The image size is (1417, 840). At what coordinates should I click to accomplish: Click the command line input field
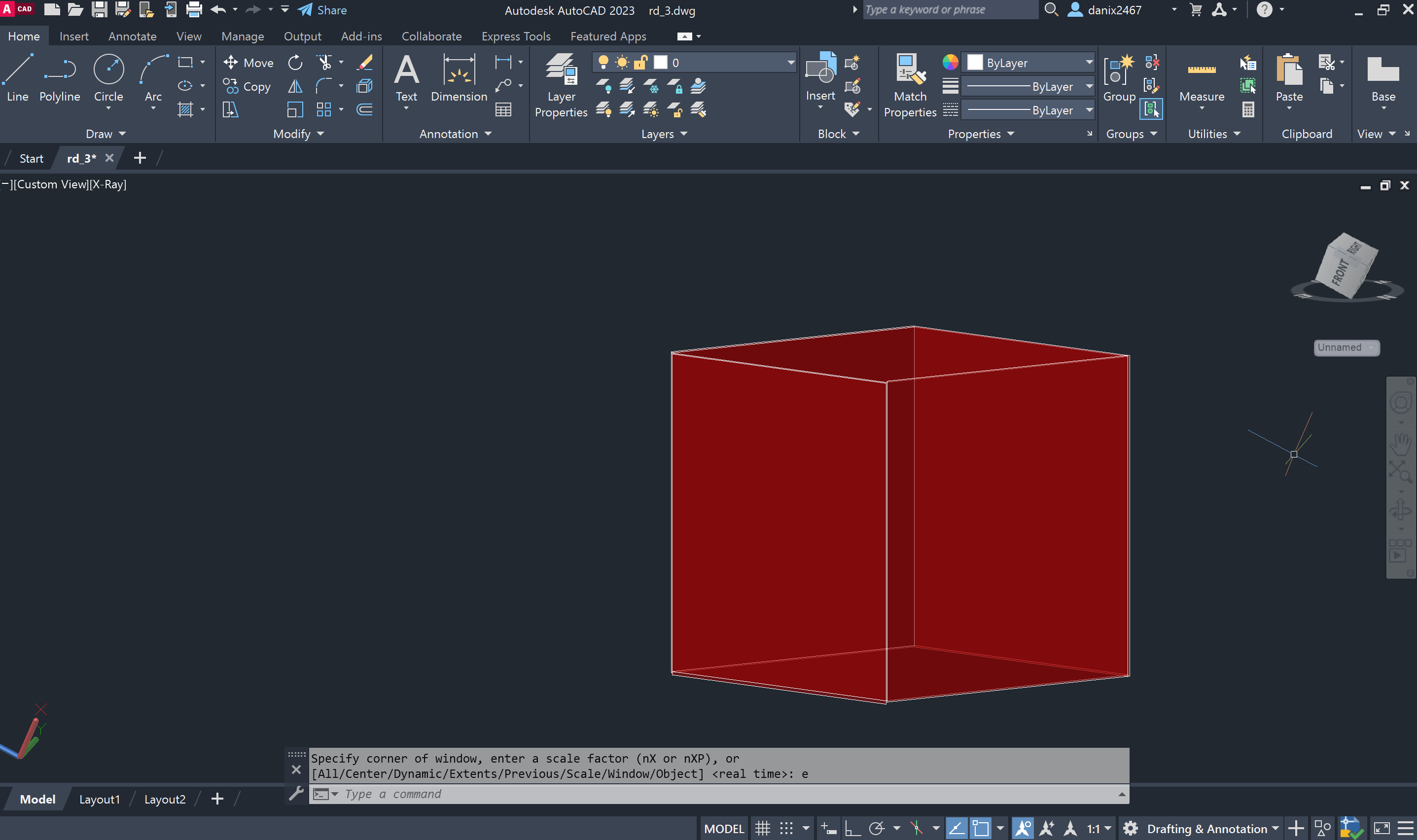679,794
